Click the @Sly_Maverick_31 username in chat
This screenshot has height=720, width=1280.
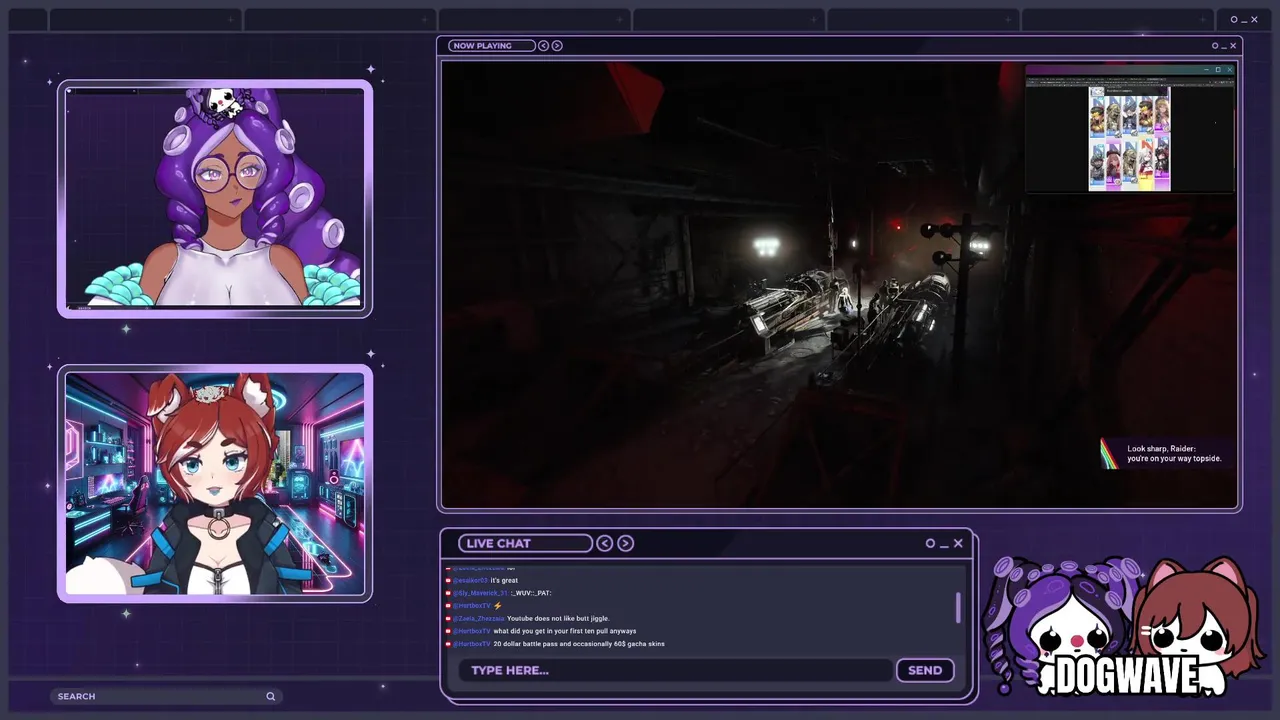pos(481,593)
